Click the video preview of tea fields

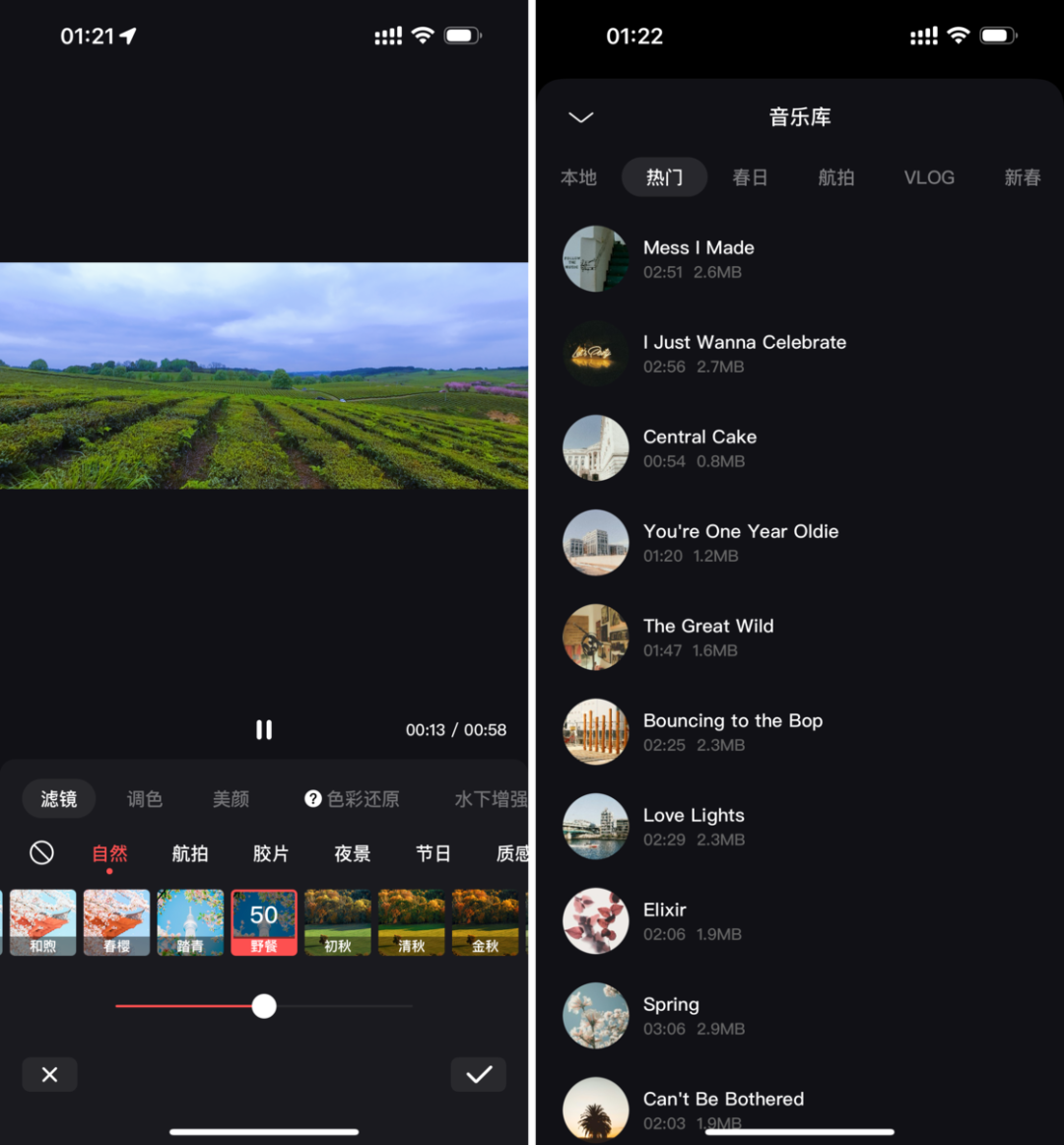(264, 375)
